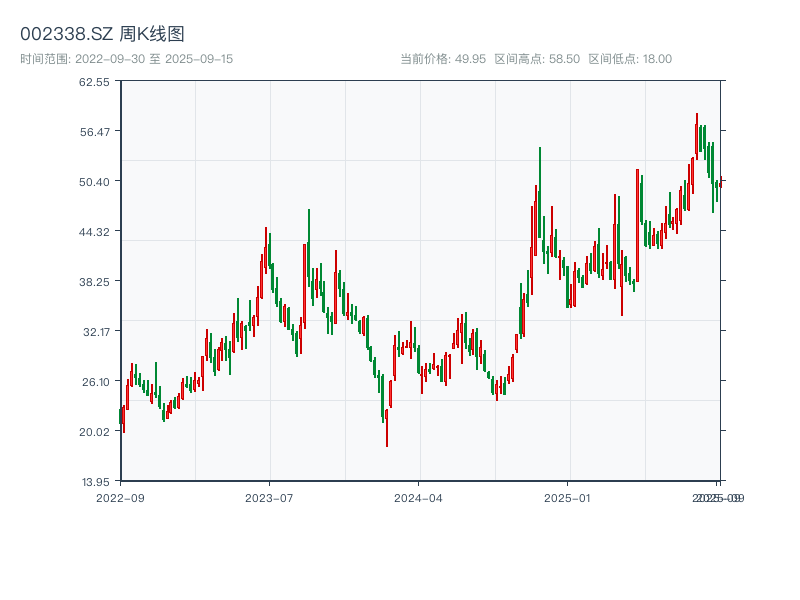
Task: Click the period low label 区间低点: 18.00
Action: pyautogui.click(x=630, y=59)
